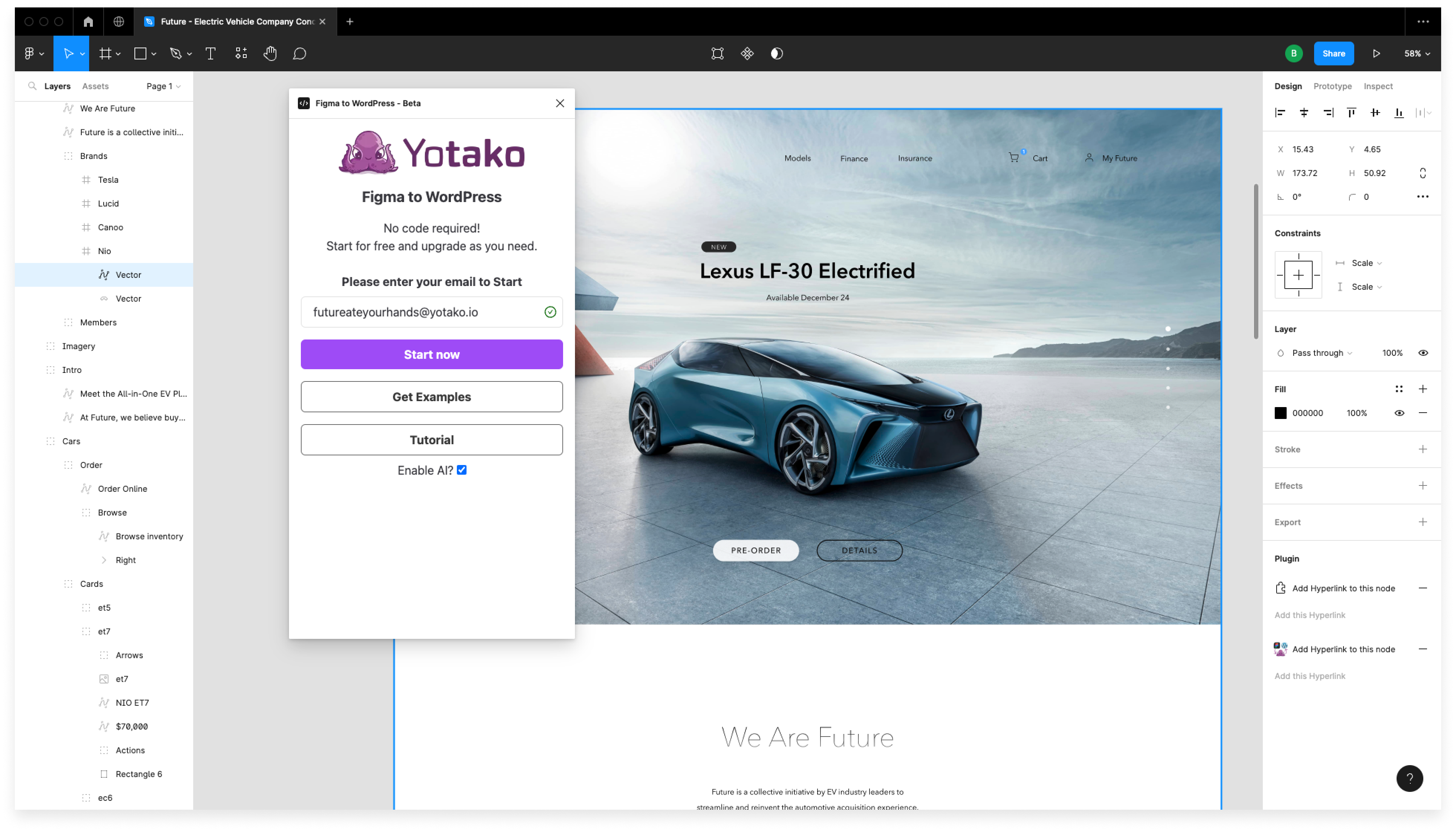Click the black fill color swatch
Image resolution: width=1456 pixels, height=832 pixels.
pyautogui.click(x=1281, y=413)
